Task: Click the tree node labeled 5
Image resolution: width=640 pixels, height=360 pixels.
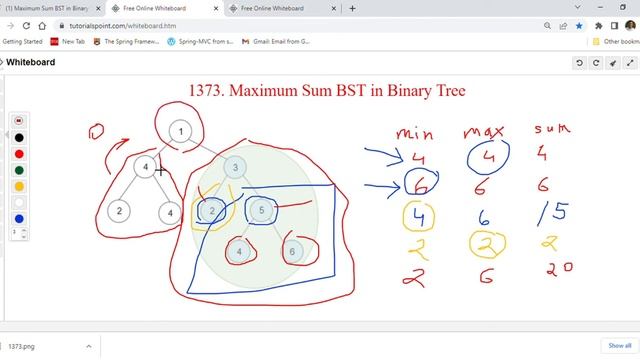Action: coord(261,210)
